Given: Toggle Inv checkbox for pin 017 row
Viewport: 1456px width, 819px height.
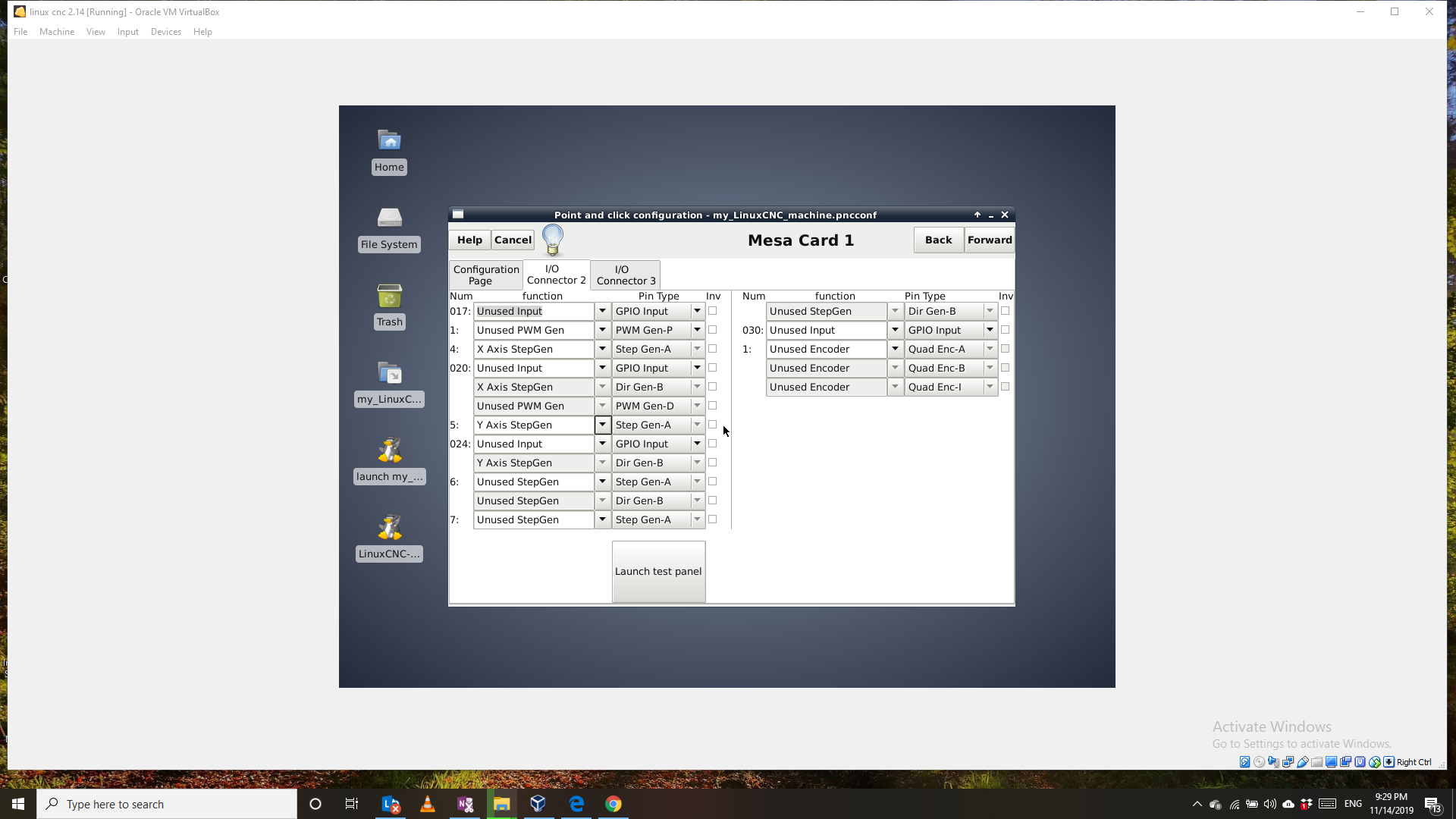Looking at the screenshot, I should click(x=712, y=311).
